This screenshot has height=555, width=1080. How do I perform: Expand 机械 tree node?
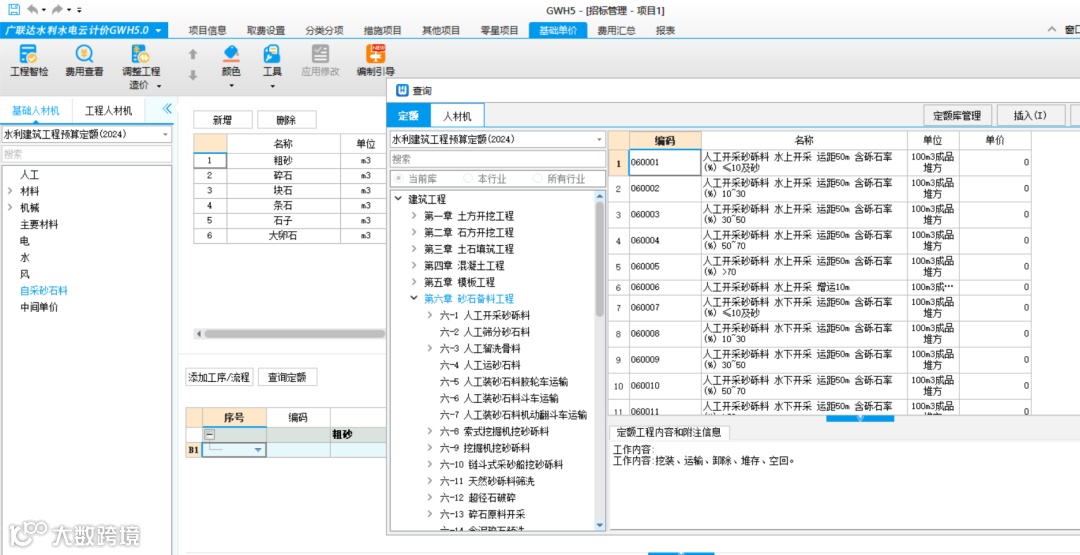click(10, 208)
